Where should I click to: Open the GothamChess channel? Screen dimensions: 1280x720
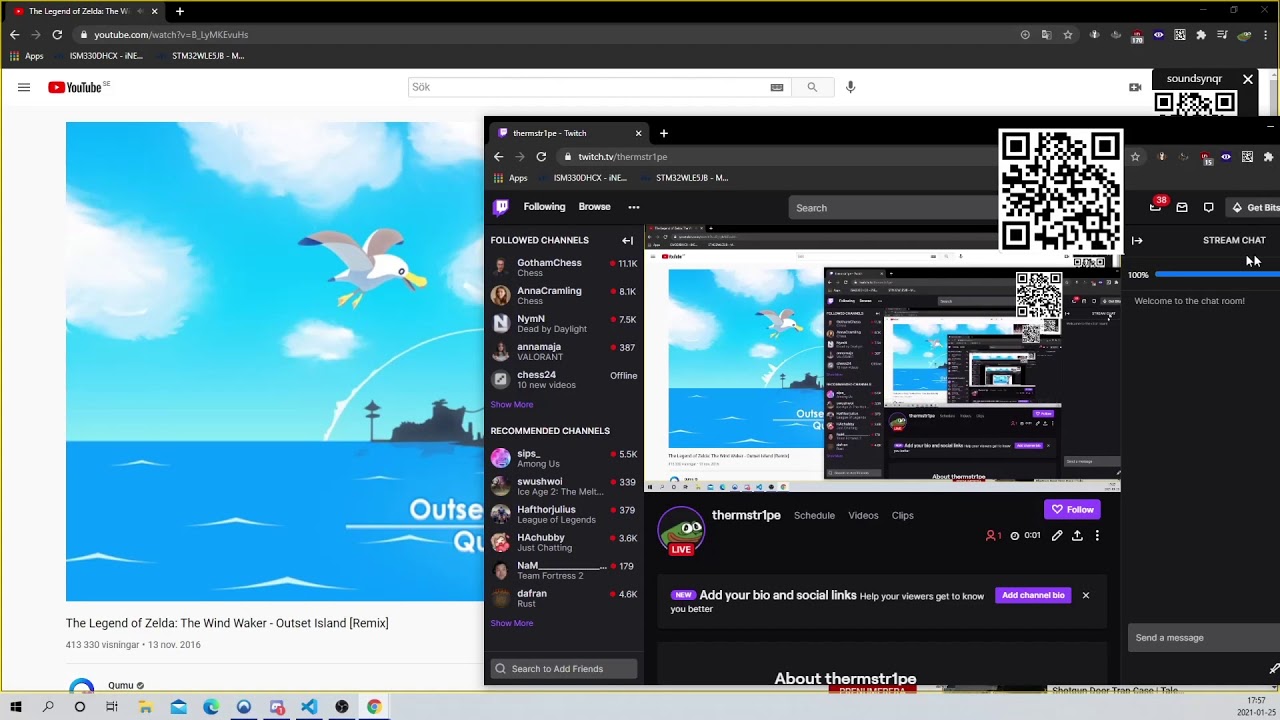[564, 267]
